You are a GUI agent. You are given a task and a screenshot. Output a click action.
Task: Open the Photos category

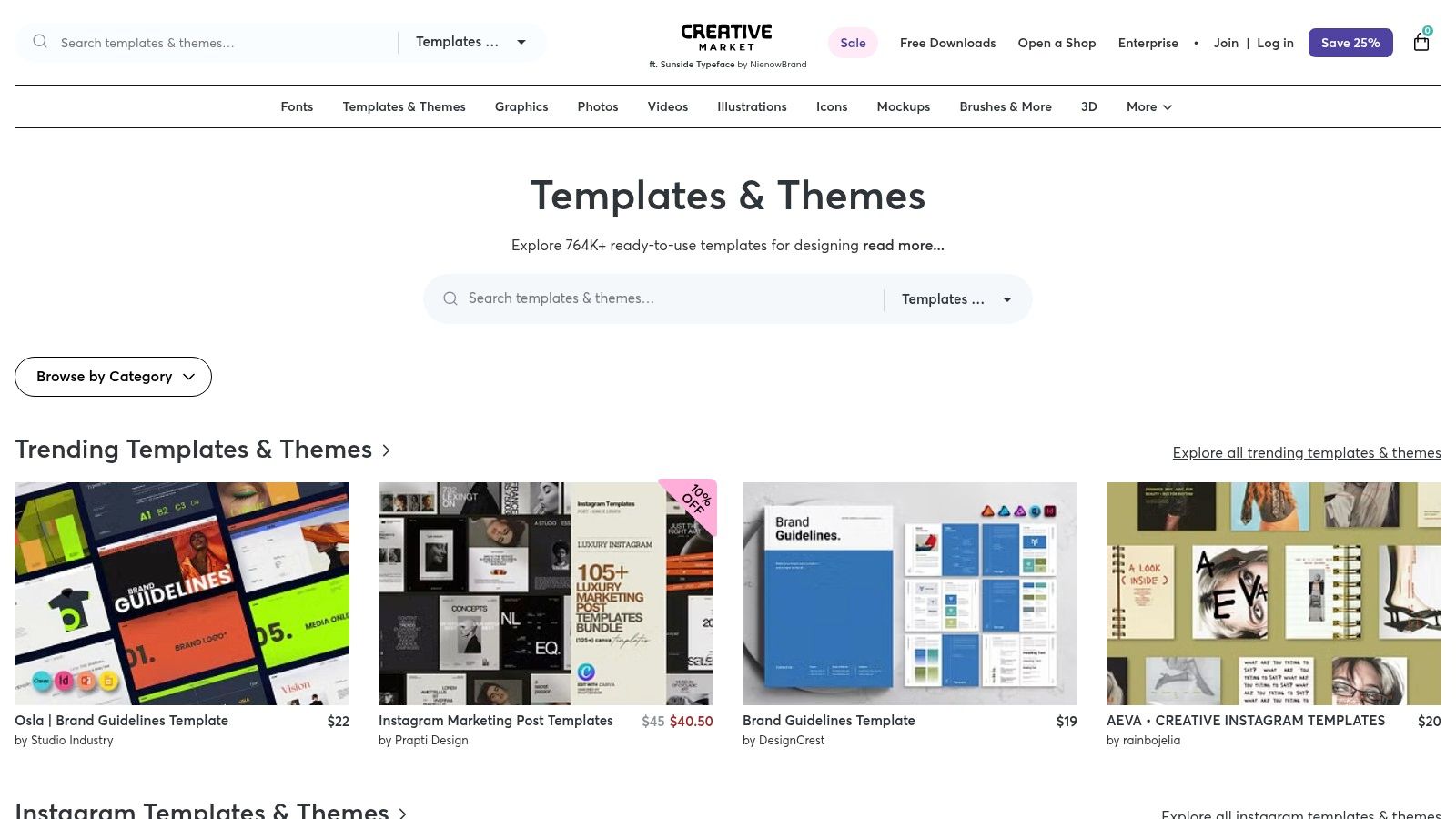tap(598, 106)
